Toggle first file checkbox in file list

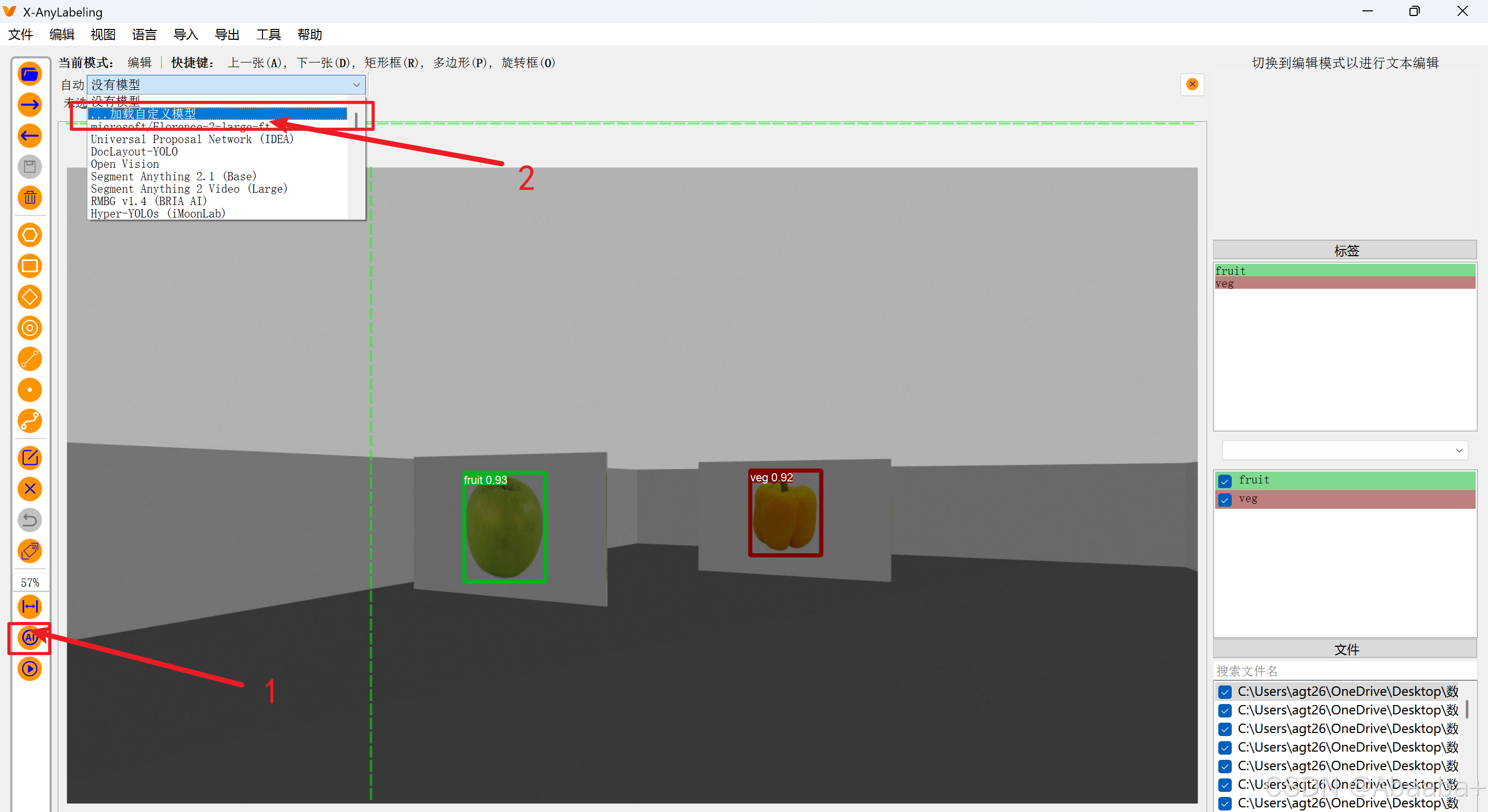[x=1225, y=692]
